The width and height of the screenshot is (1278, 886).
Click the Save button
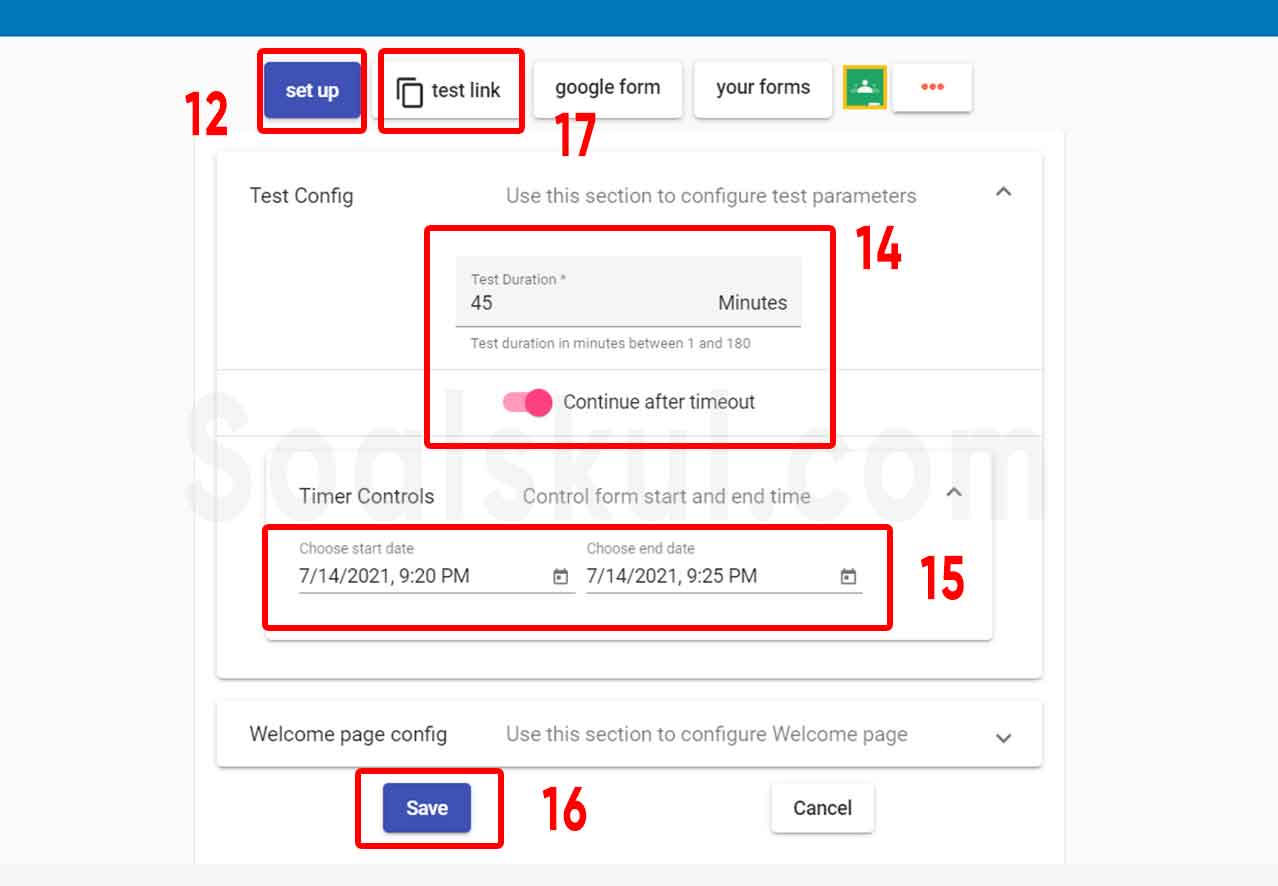[x=427, y=808]
